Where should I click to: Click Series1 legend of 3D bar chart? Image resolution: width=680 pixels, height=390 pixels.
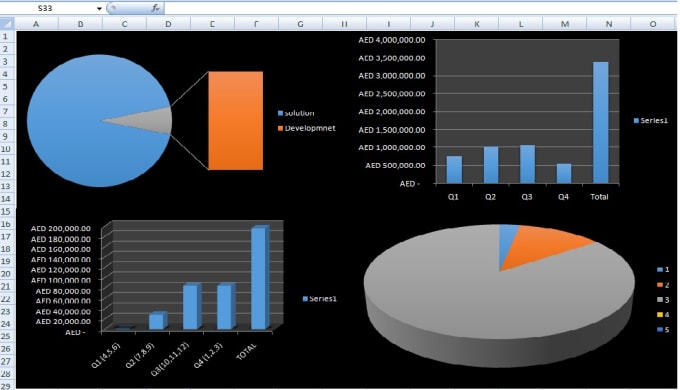coord(320,298)
